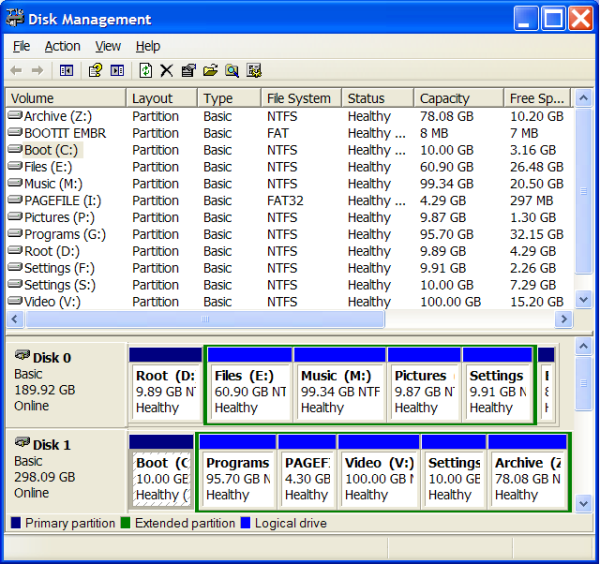600x564 pixels.
Task: Click the Logical drive legend color swatch
Action: [x=245, y=523]
